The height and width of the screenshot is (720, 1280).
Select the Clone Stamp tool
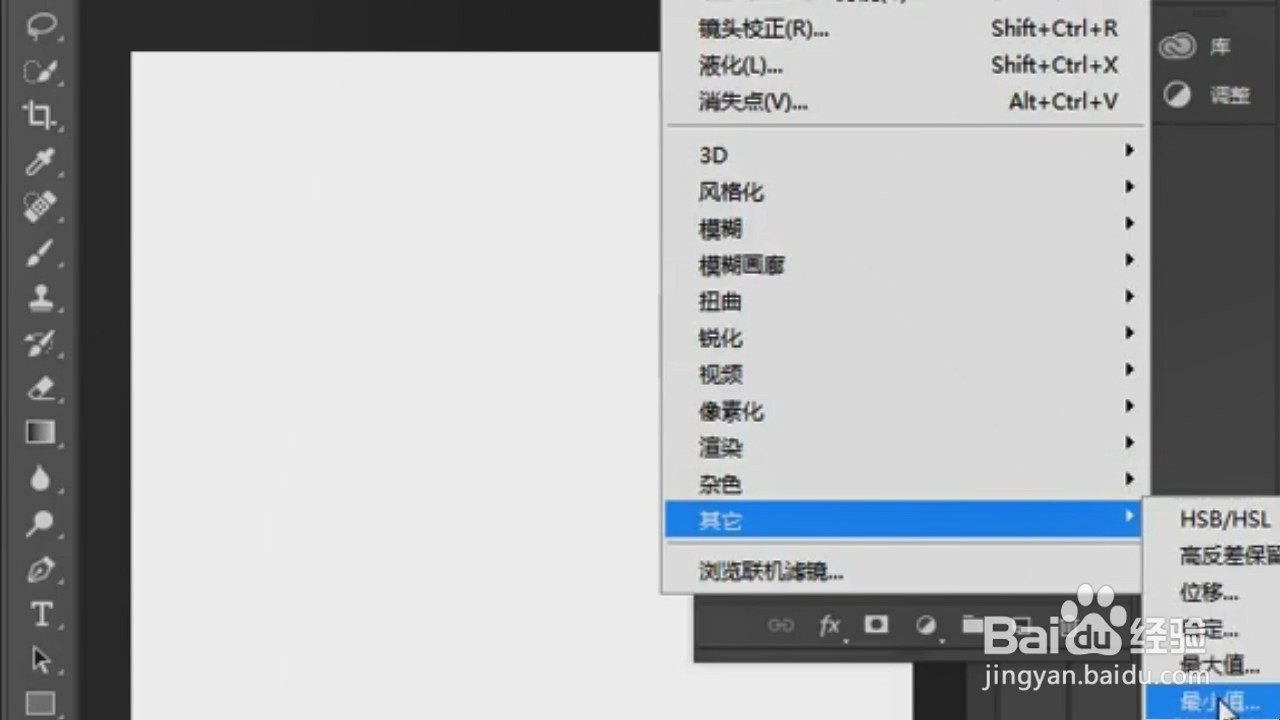pyautogui.click(x=40, y=297)
